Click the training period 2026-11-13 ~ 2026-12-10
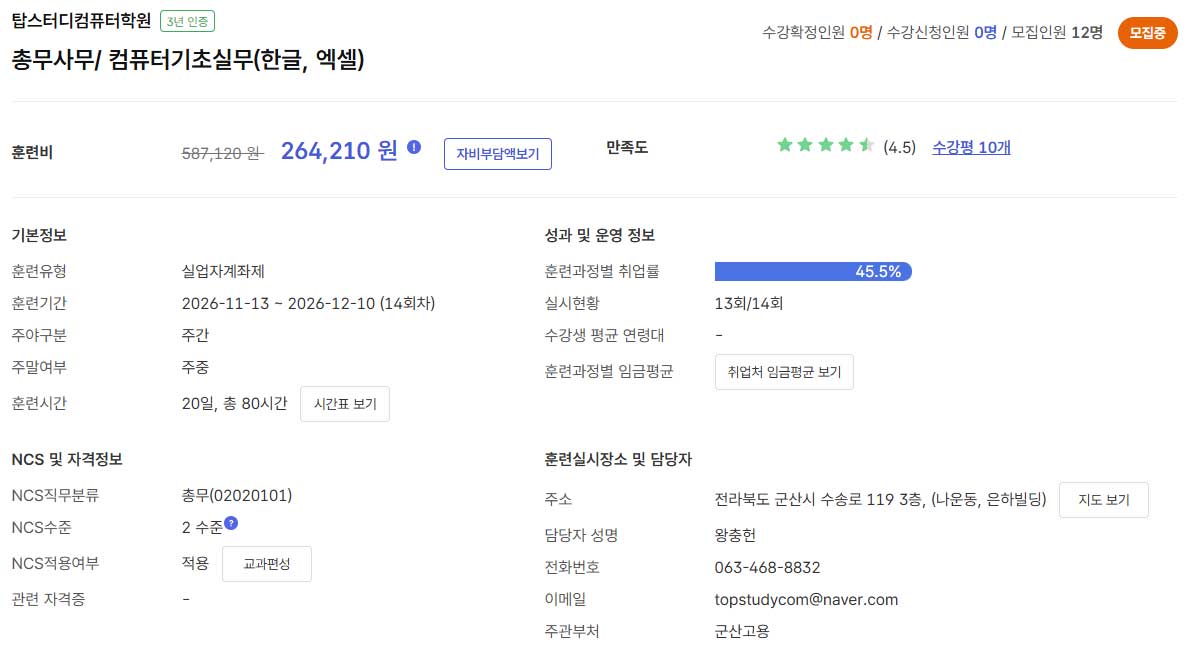Image resolution: width=1189 pixels, height=651 pixels. (x=278, y=304)
